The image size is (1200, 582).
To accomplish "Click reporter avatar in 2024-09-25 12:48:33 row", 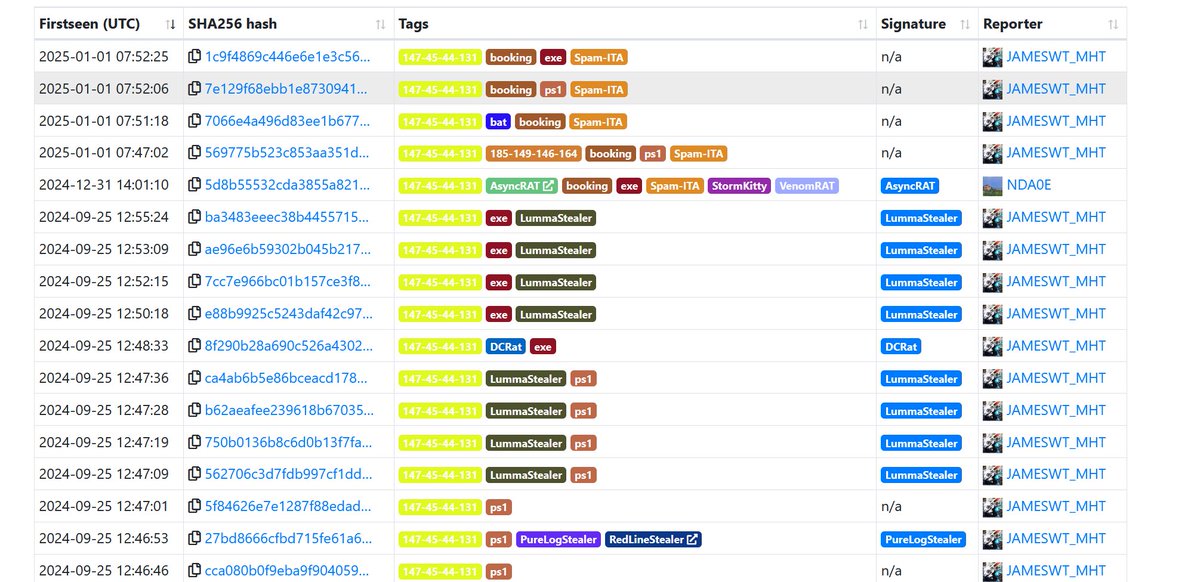I will (992, 346).
